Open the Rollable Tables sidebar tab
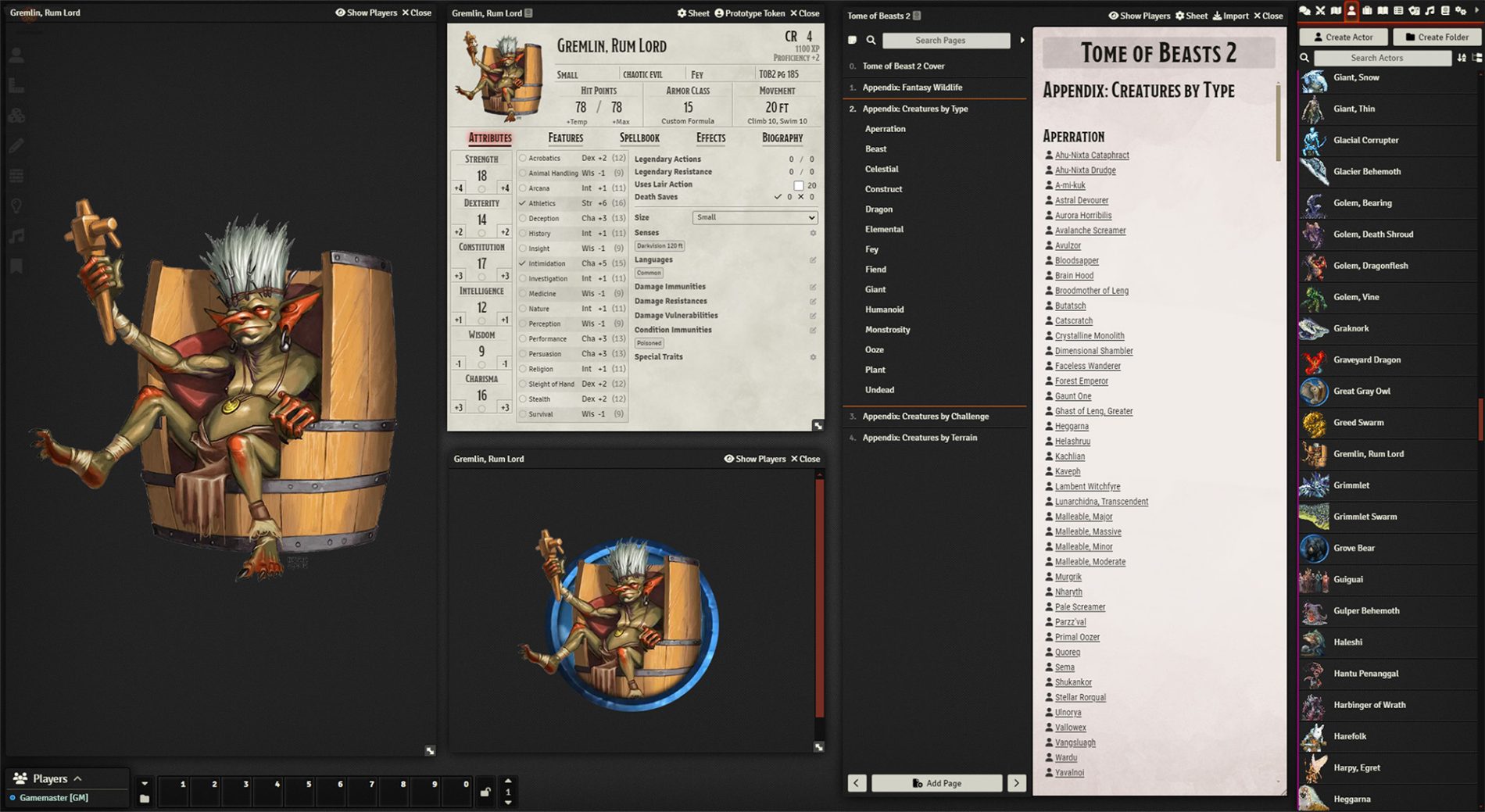This screenshot has height=812, width=1485. (x=1398, y=11)
